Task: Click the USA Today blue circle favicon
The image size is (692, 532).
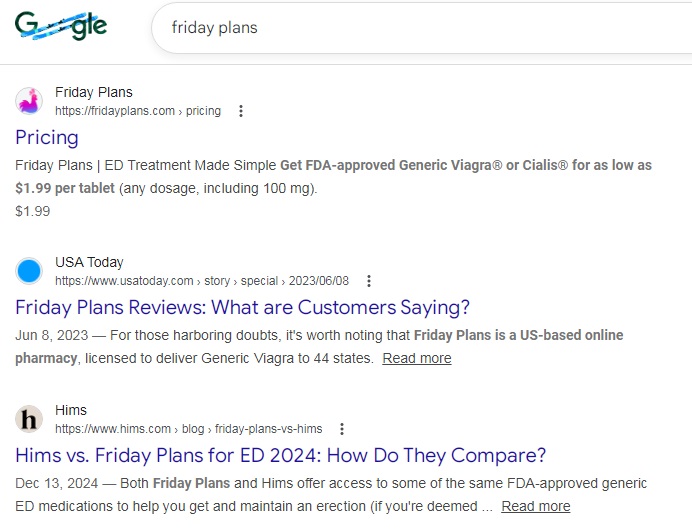Action: tap(29, 271)
